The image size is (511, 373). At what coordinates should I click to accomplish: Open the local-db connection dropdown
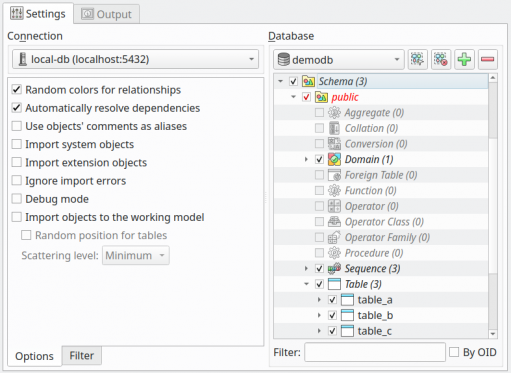pyautogui.click(x=135, y=59)
